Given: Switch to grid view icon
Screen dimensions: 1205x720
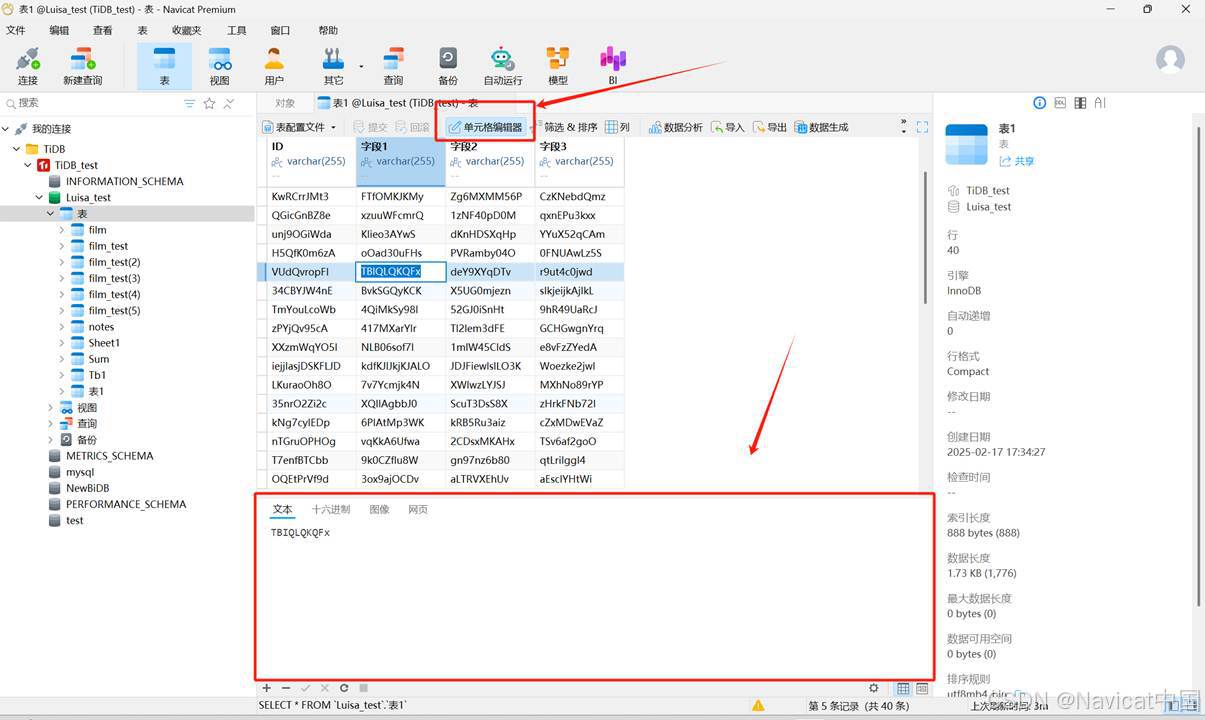Looking at the screenshot, I should [x=903, y=688].
